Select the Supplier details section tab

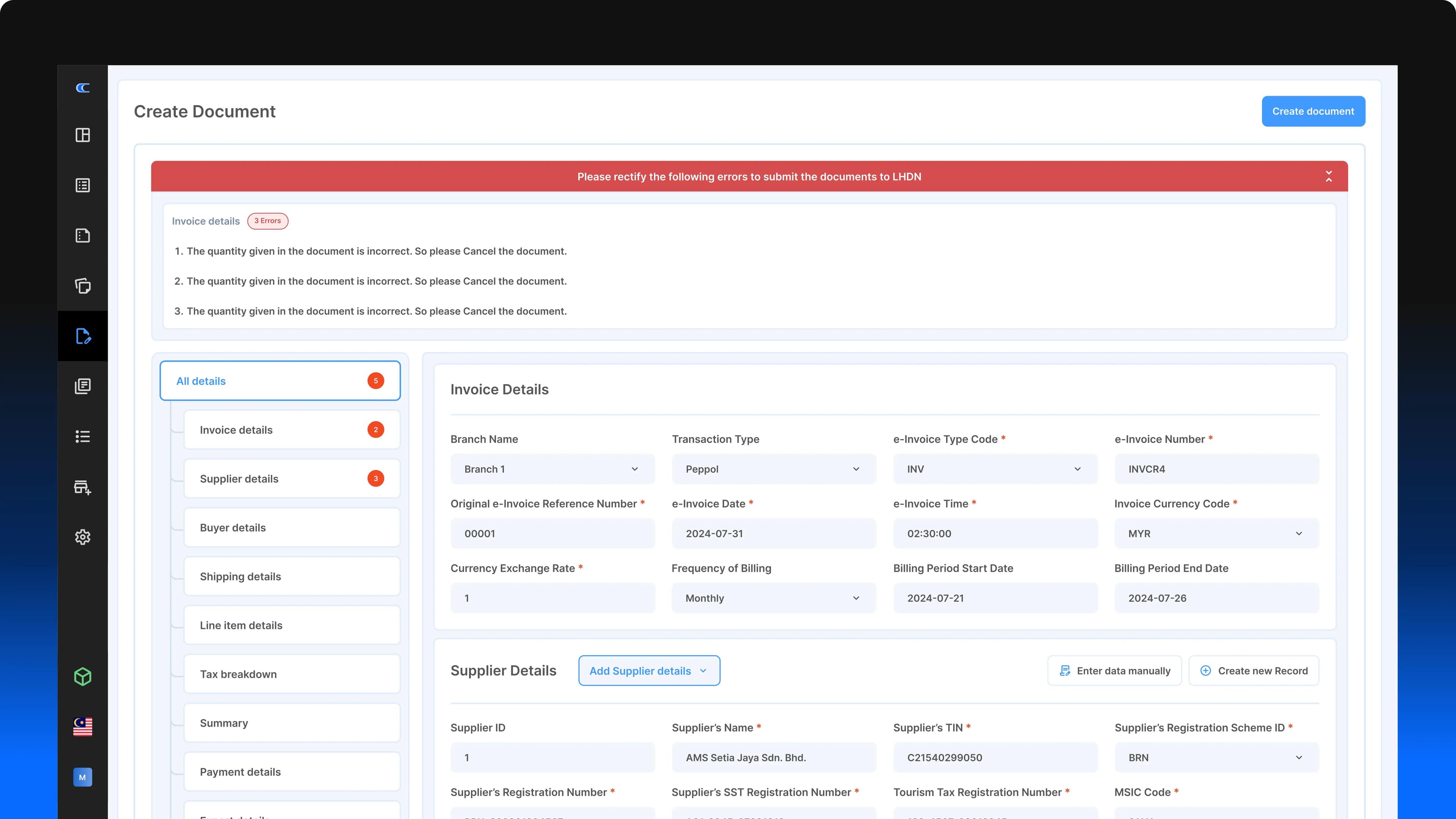(292, 479)
